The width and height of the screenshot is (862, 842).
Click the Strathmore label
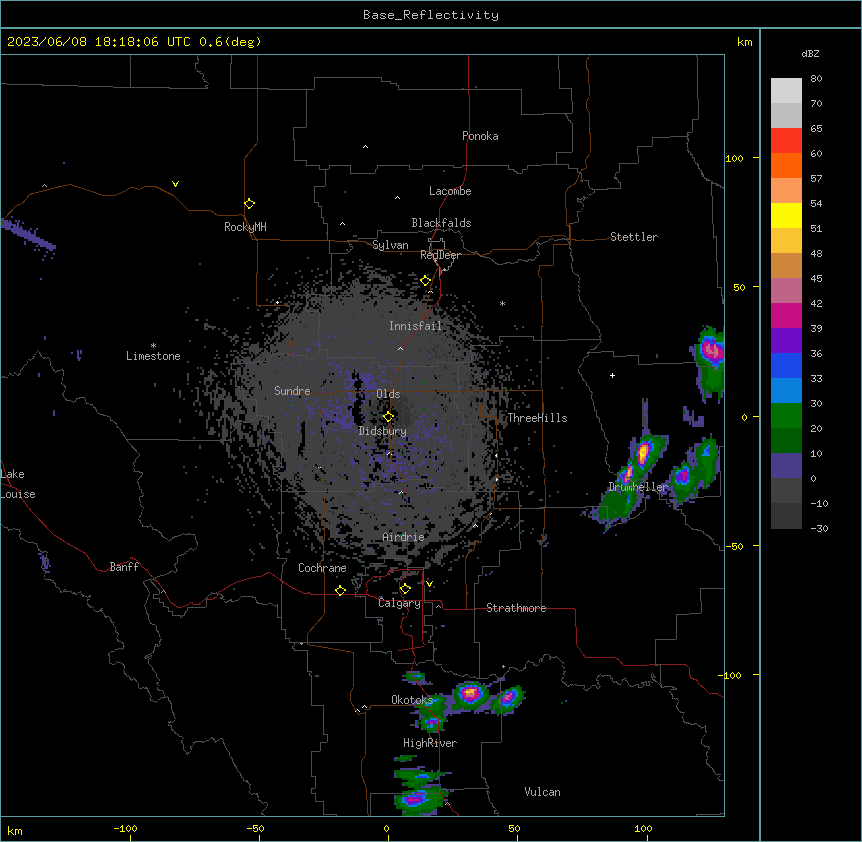(516, 608)
